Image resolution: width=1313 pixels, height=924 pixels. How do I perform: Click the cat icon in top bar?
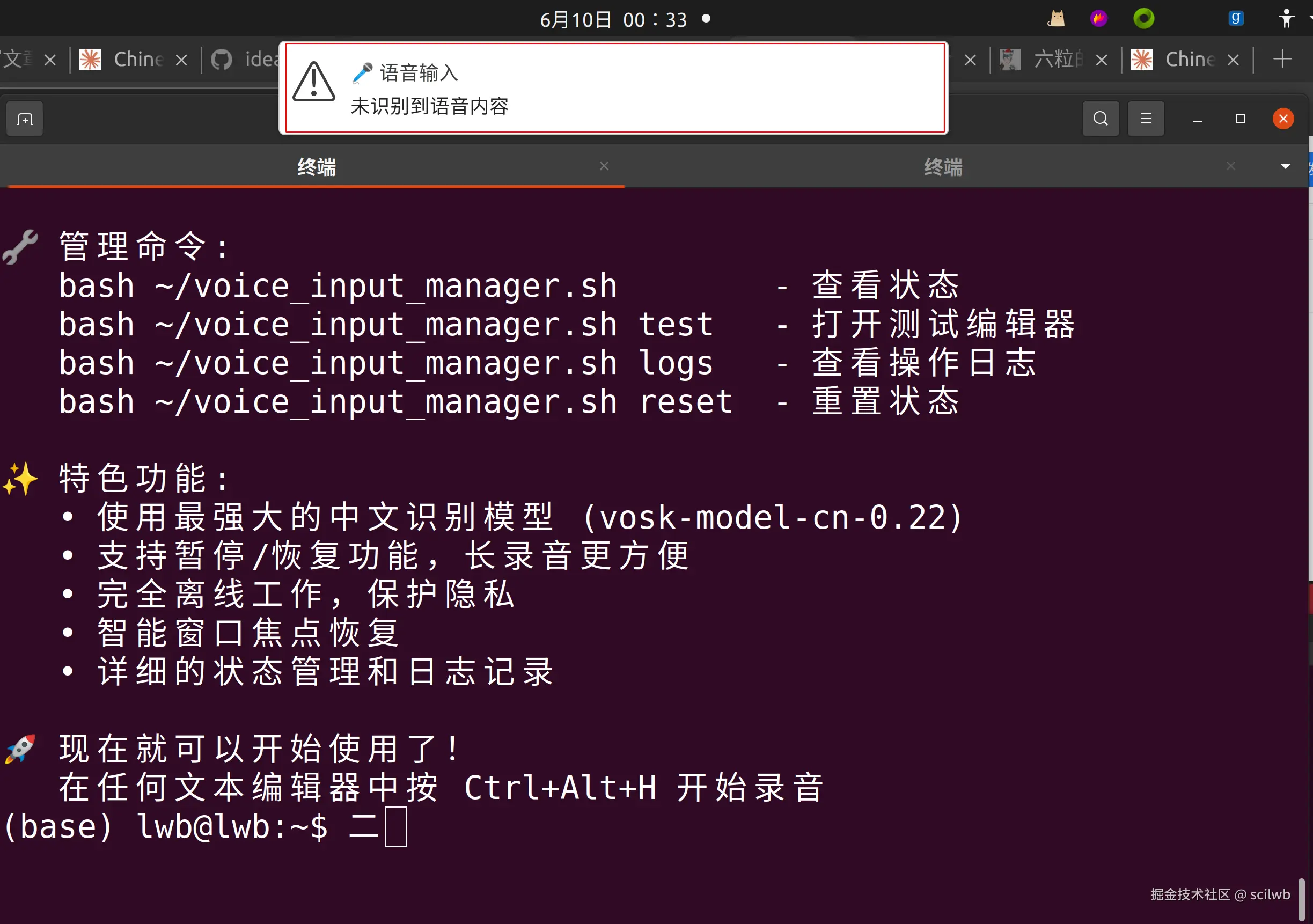tap(1055, 19)
